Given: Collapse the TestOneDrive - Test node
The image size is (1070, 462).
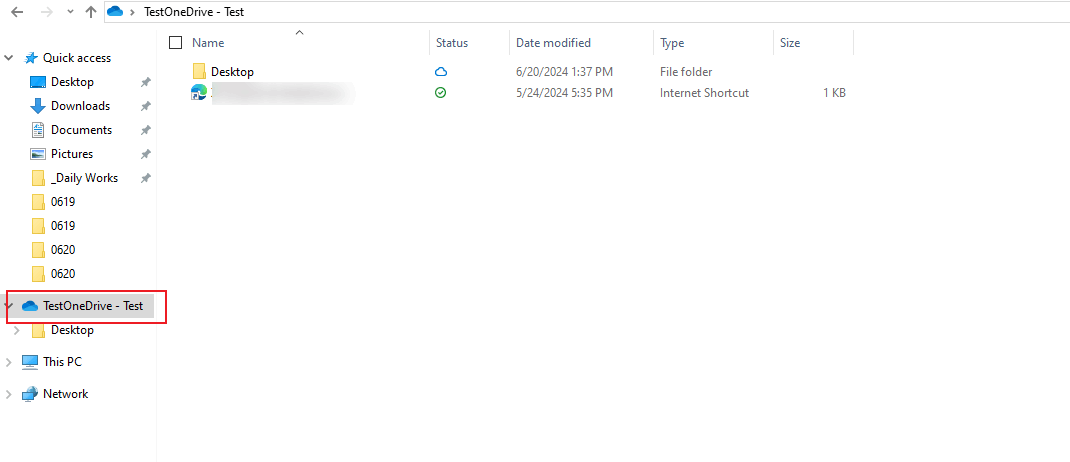Looking at the screenshot, I should point(9,306).
